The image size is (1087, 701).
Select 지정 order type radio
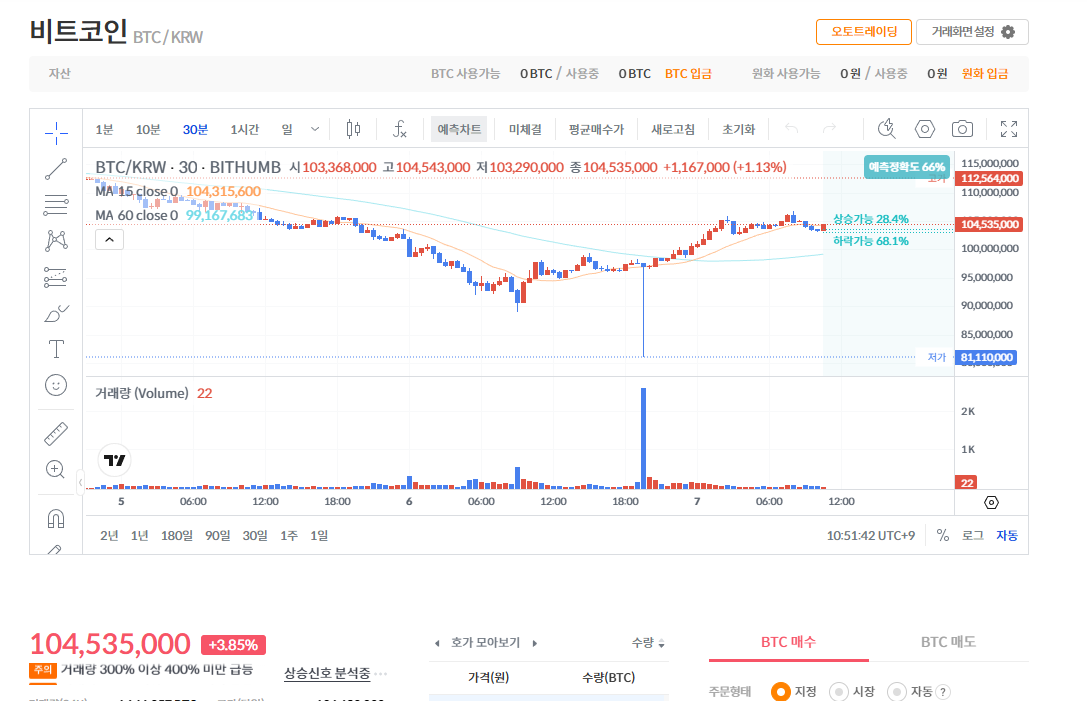781,692
